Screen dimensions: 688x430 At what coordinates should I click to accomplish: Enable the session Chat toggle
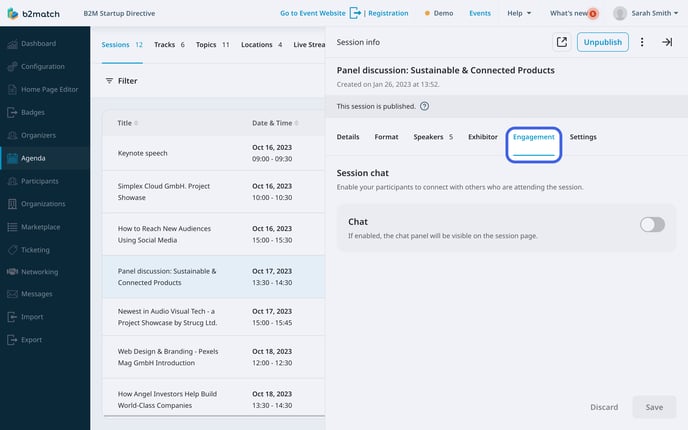[652, 225]
